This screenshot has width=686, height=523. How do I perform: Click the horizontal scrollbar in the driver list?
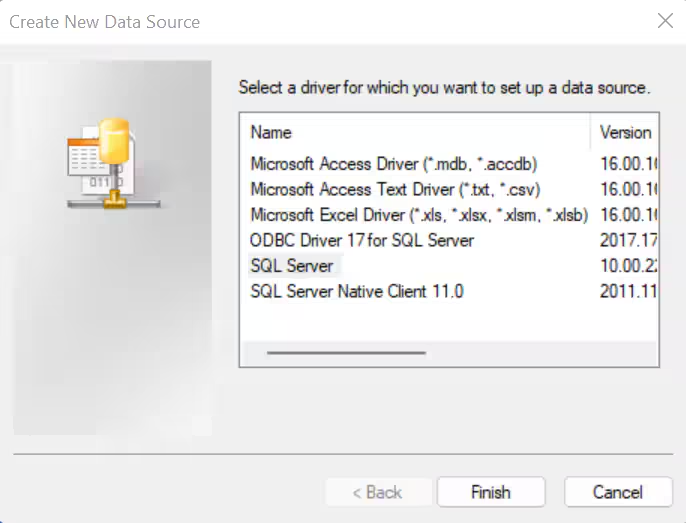(346, 352)
